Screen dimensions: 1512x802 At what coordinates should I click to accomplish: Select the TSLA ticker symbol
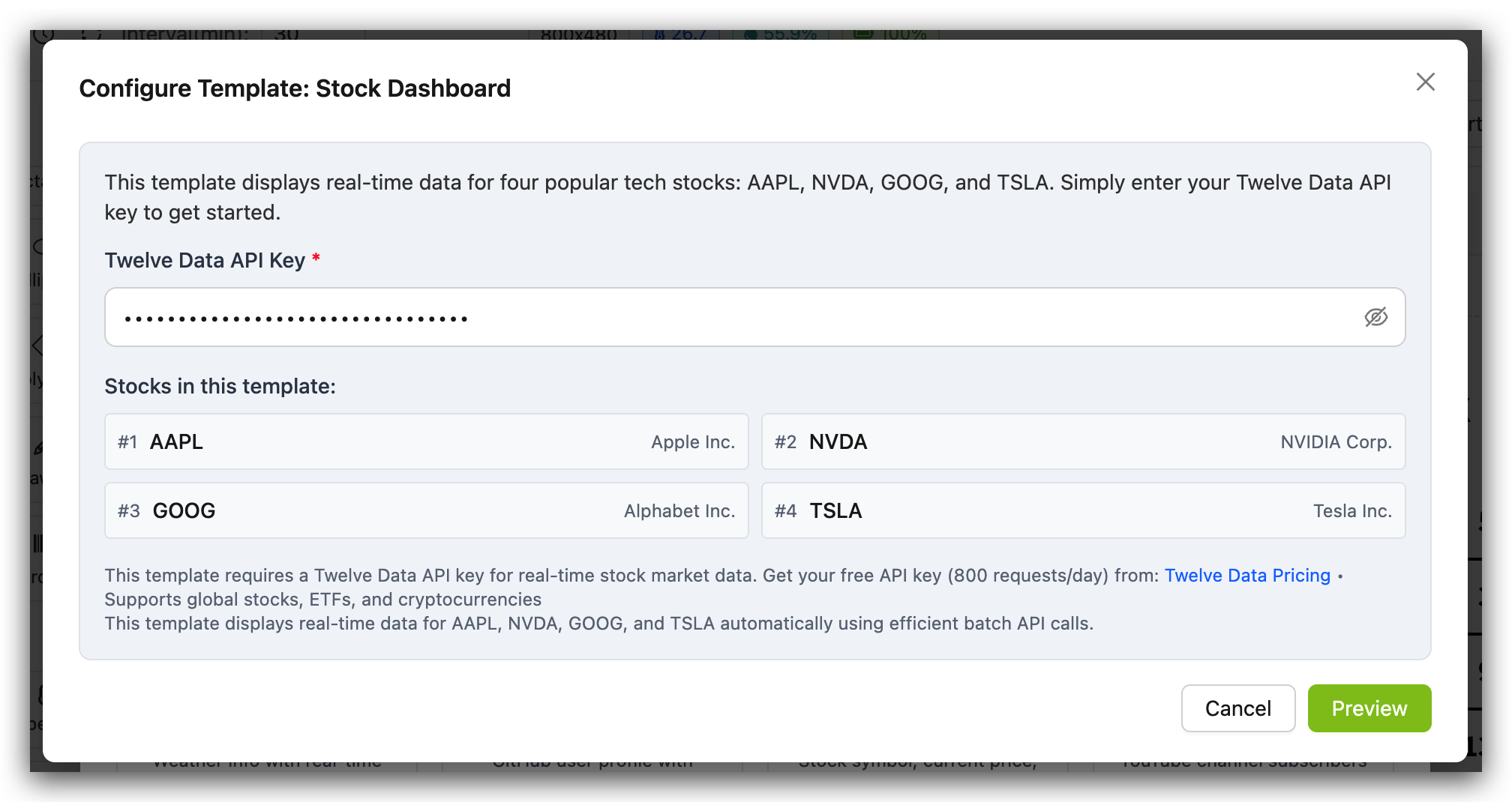click(x=835, y=511)
